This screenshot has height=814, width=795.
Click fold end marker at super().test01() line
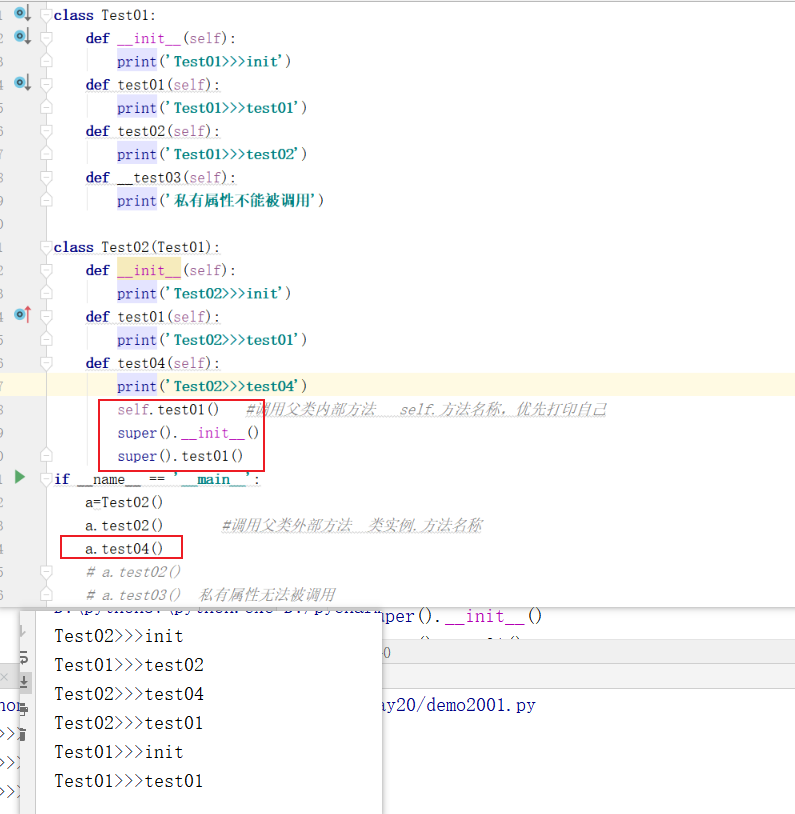pyautogui.click(x=46, y=455)
